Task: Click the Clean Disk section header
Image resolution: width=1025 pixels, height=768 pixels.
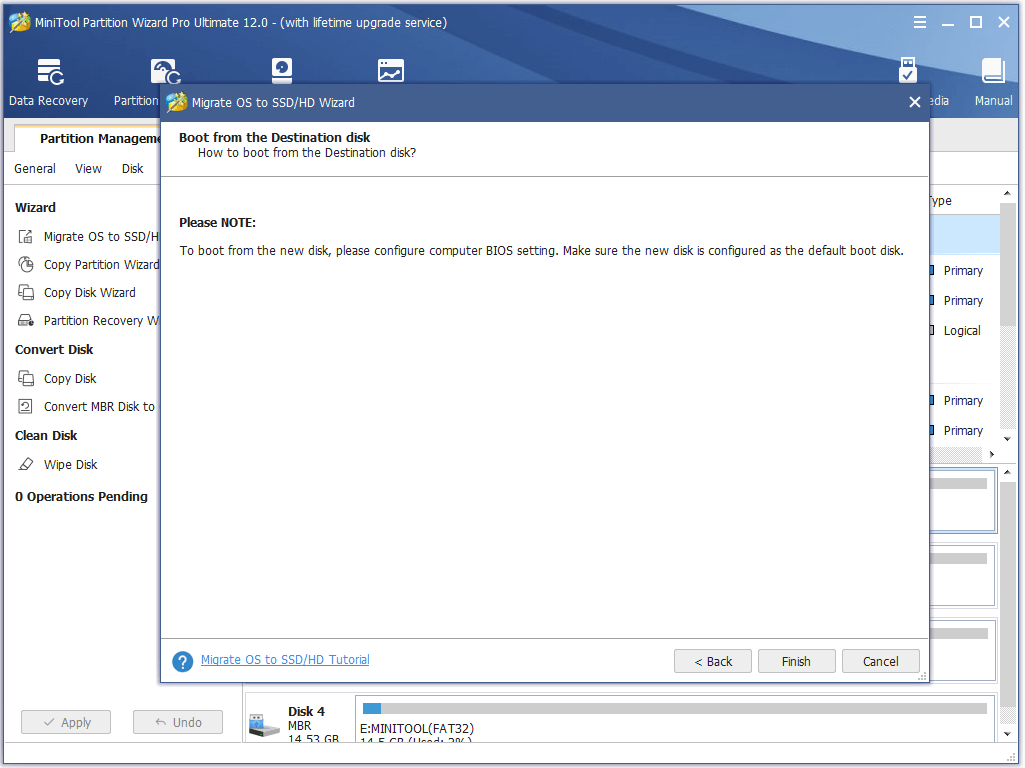Action: 46,436
